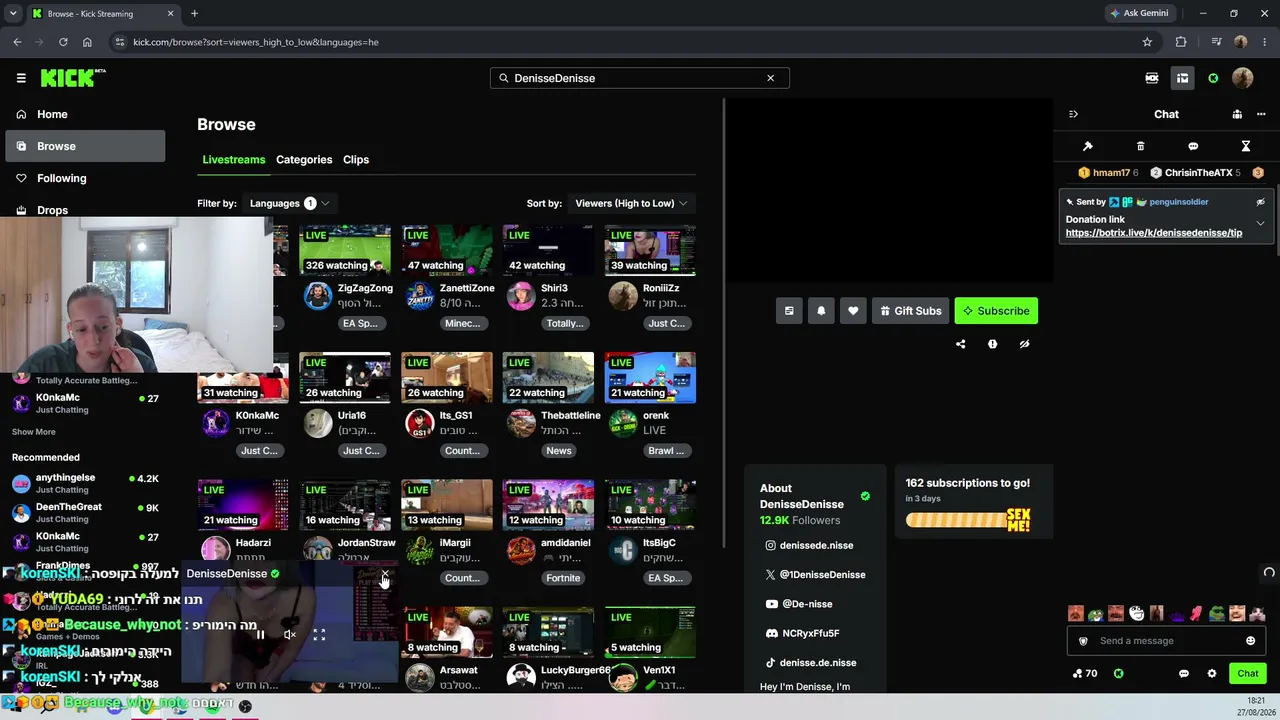Click the speech bubble chat mode icon
Screen dimensions: 1280x720
tap(1193, 146)
